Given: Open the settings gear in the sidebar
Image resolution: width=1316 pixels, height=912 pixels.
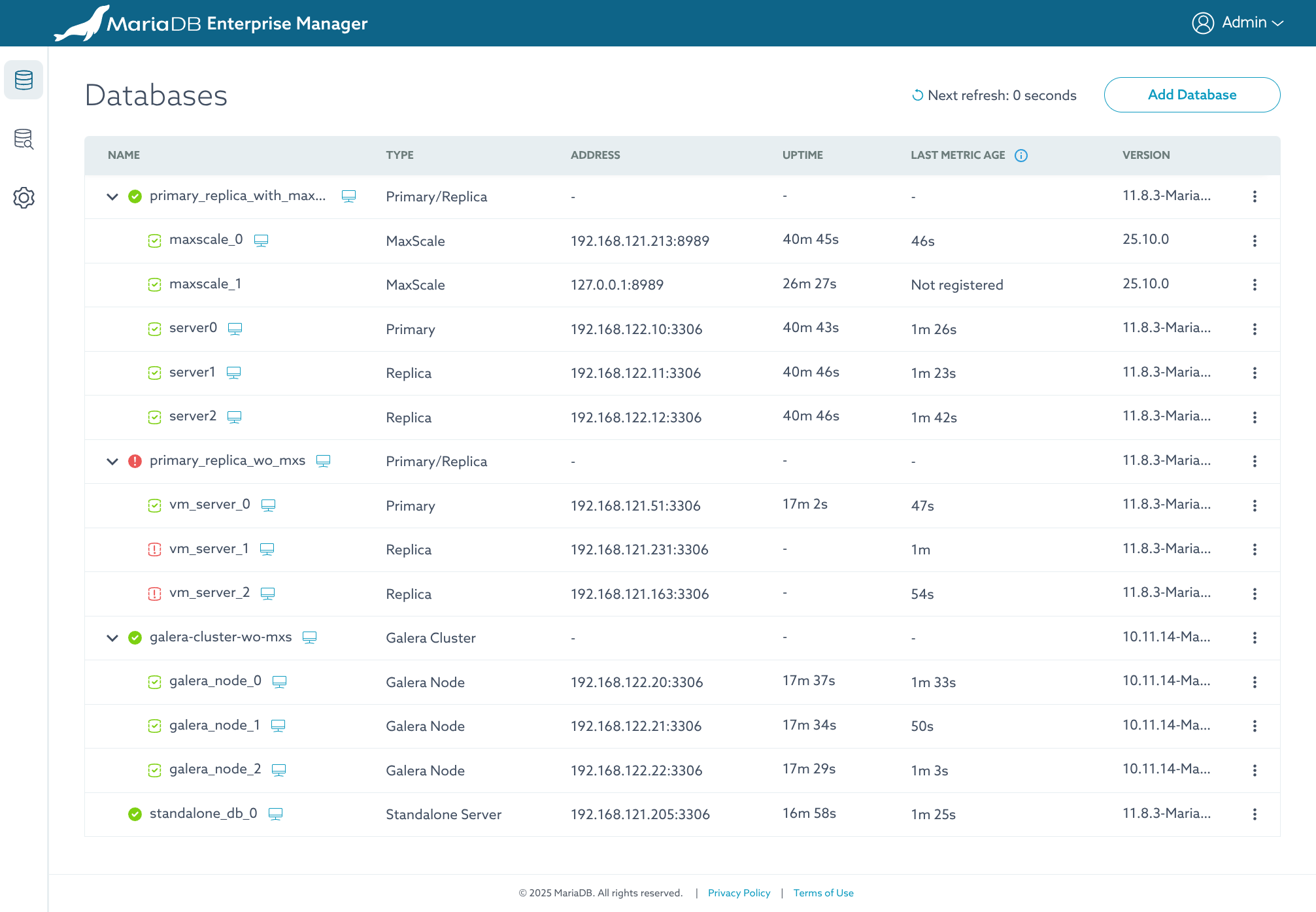Looking at the screenshot, I should coord(24,197).
